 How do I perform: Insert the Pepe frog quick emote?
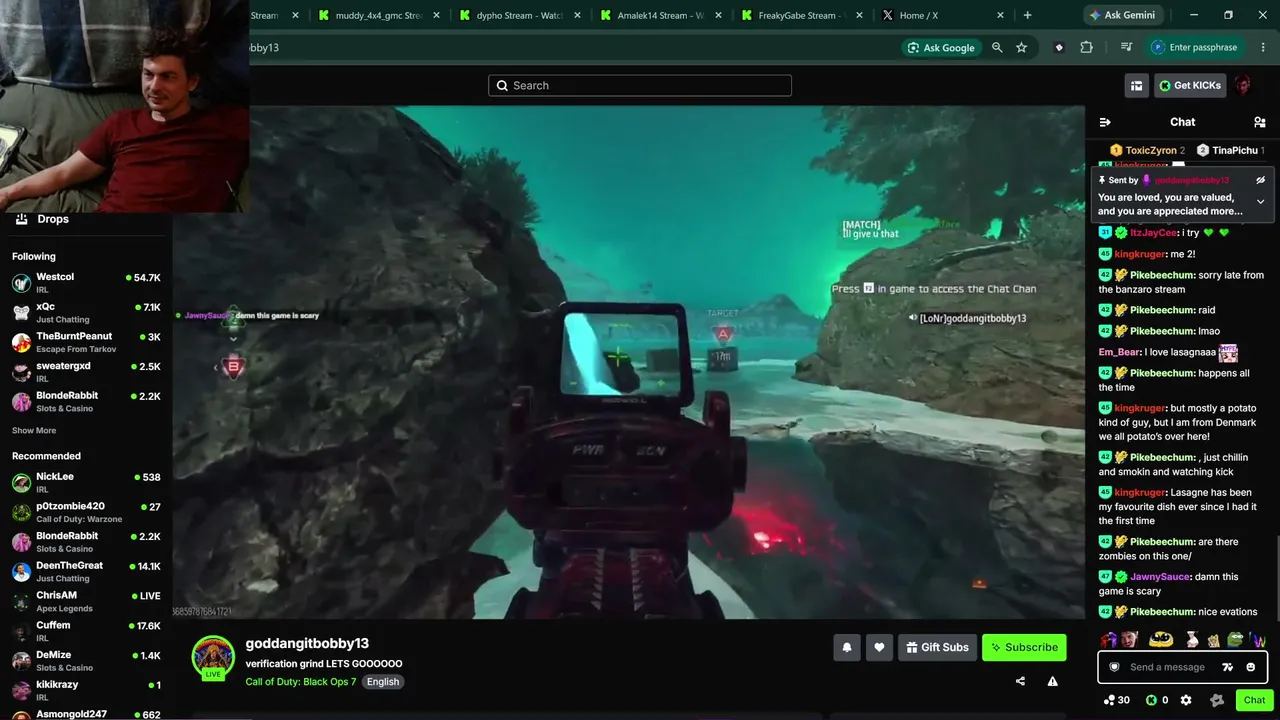1236,639
